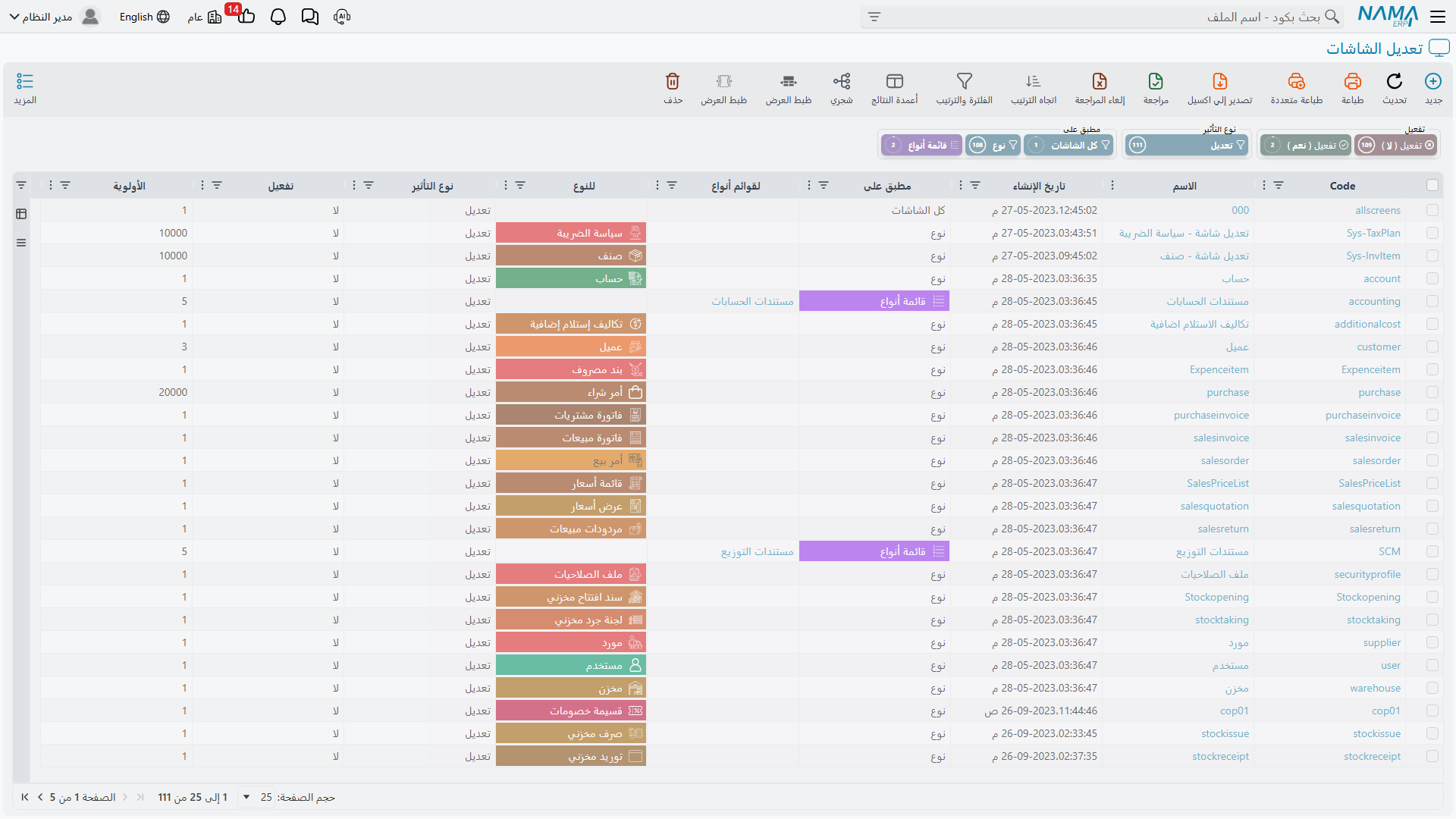The image size is (1456, 819).
Task: Open the شجري tree view icon
Action: pos(841,81)
